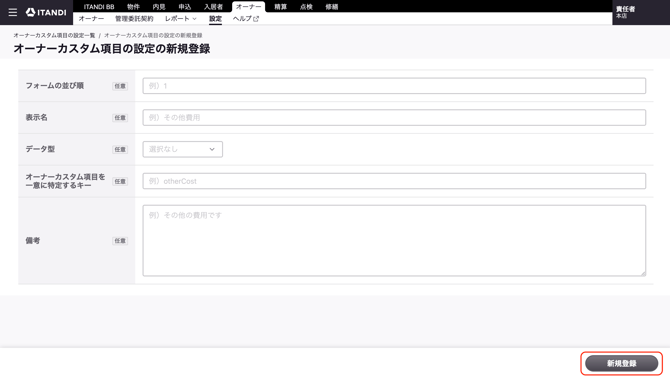Click the フォームの並び順 input field
This screenshot has width=670, height=378.
pos(394,86)
